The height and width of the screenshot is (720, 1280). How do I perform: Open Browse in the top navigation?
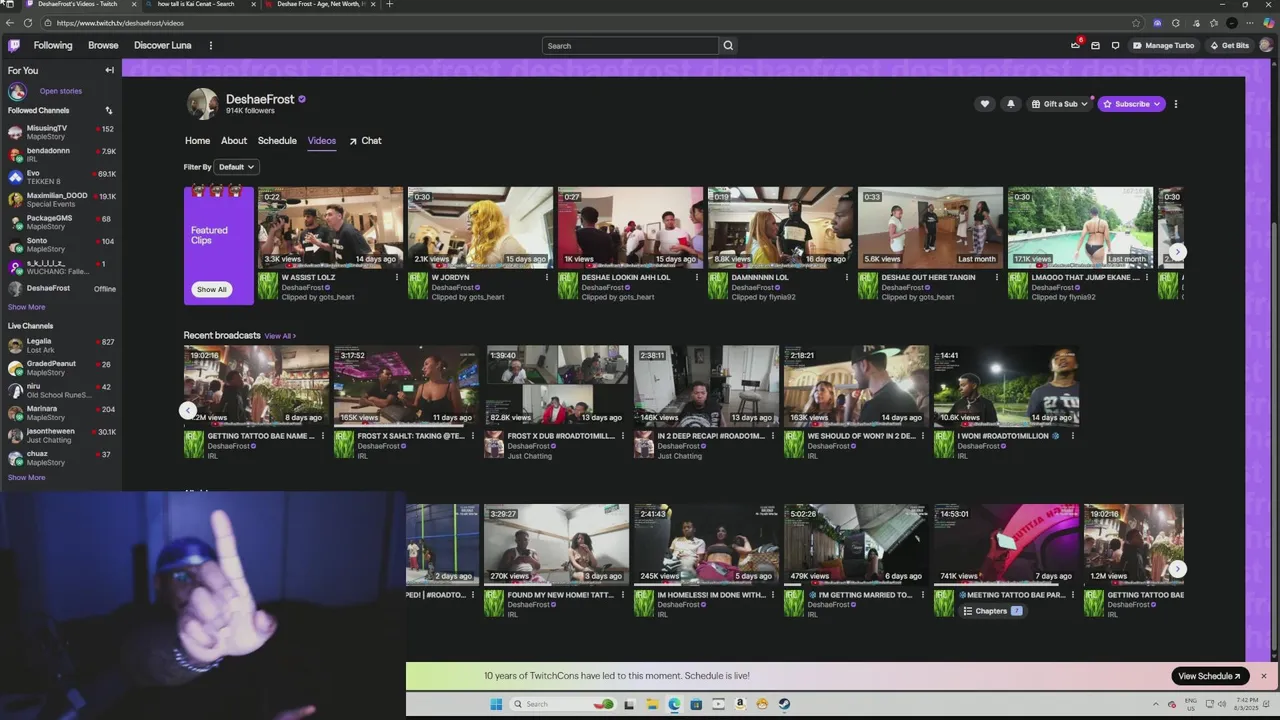click(103, 45)
